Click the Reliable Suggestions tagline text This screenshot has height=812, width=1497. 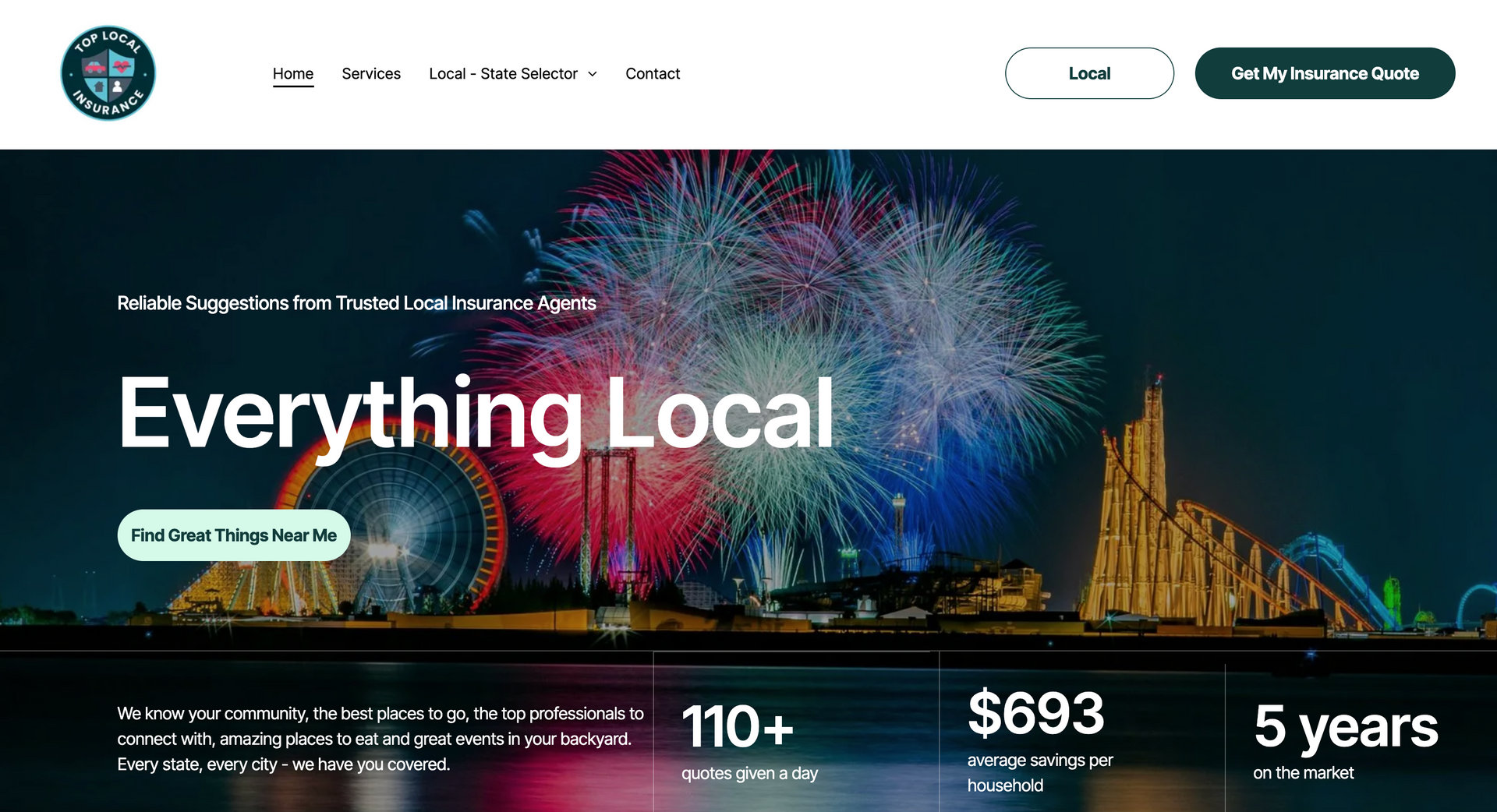point(356,303)
